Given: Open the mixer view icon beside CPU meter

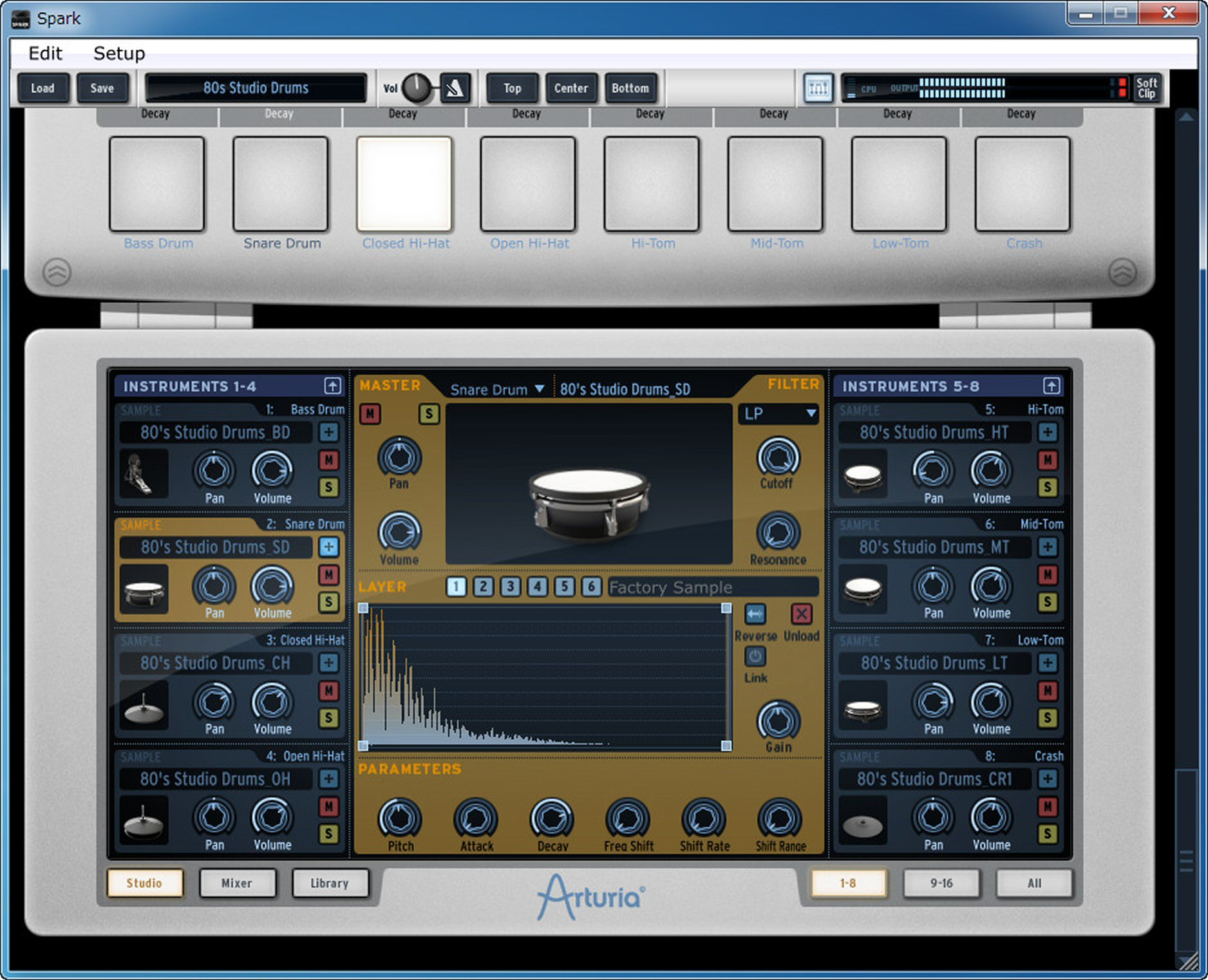Looking at the screenshot, I should [x=818, y=88].
